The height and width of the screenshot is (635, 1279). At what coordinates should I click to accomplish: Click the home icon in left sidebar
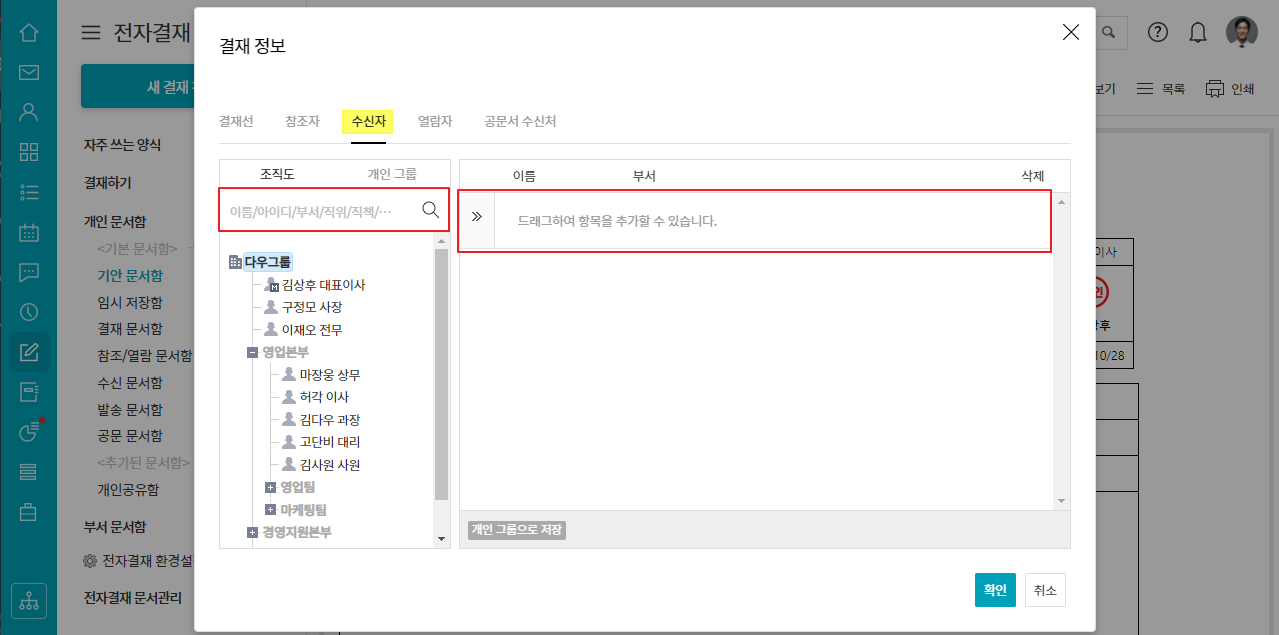29,33
